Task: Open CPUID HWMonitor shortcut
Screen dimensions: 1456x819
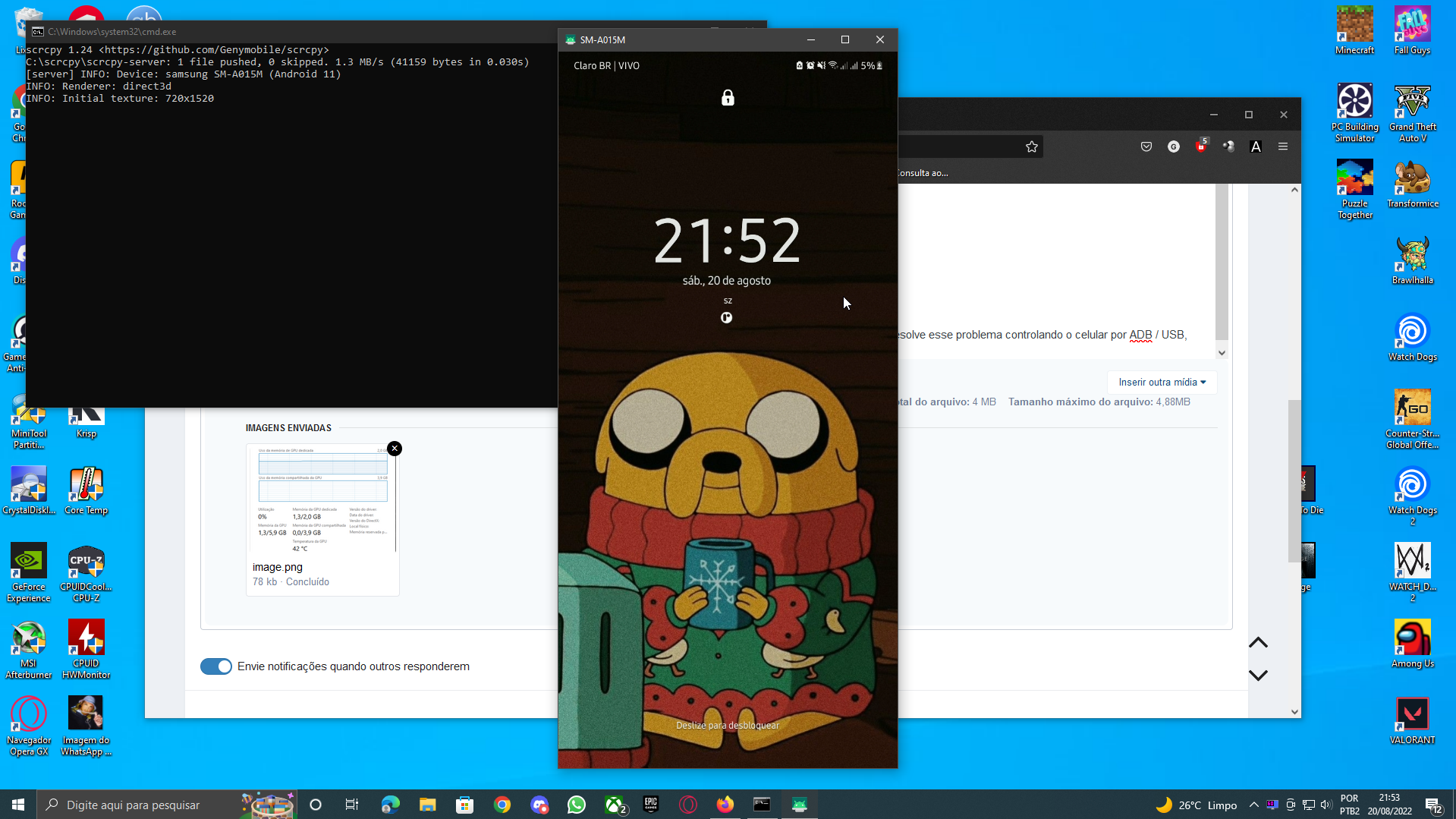Action: pos(86,649)
